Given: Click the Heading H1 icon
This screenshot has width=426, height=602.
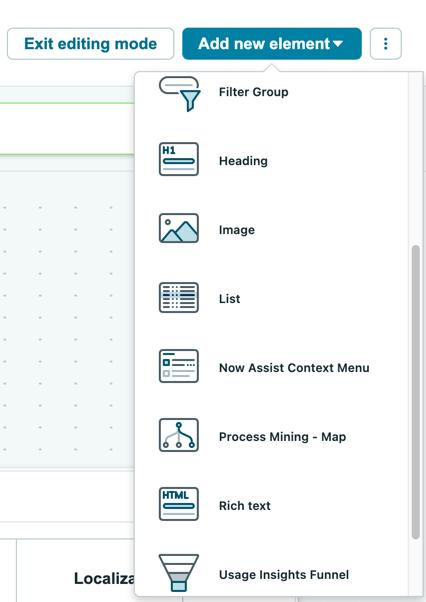Looking at the screenshot, I should click(179, 159).
